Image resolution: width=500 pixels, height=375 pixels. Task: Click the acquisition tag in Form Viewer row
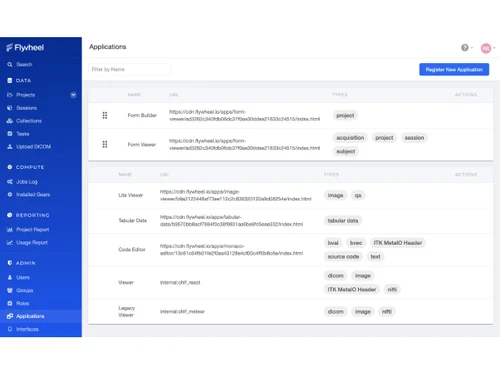point(350,138)
